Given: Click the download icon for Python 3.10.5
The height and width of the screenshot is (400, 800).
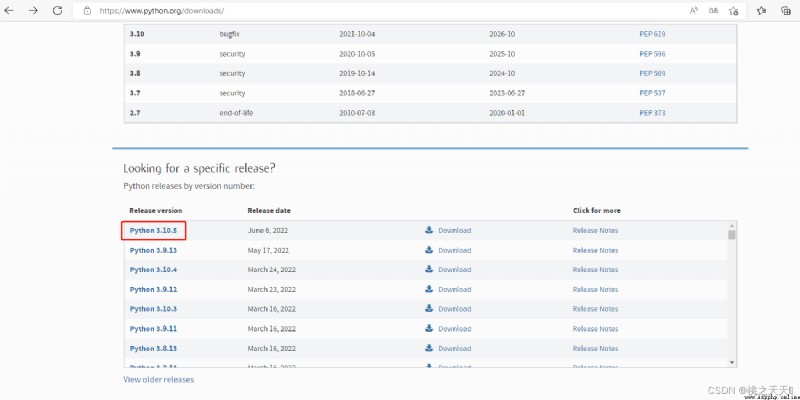Looking at the screenshot, I should coord(429,230).
